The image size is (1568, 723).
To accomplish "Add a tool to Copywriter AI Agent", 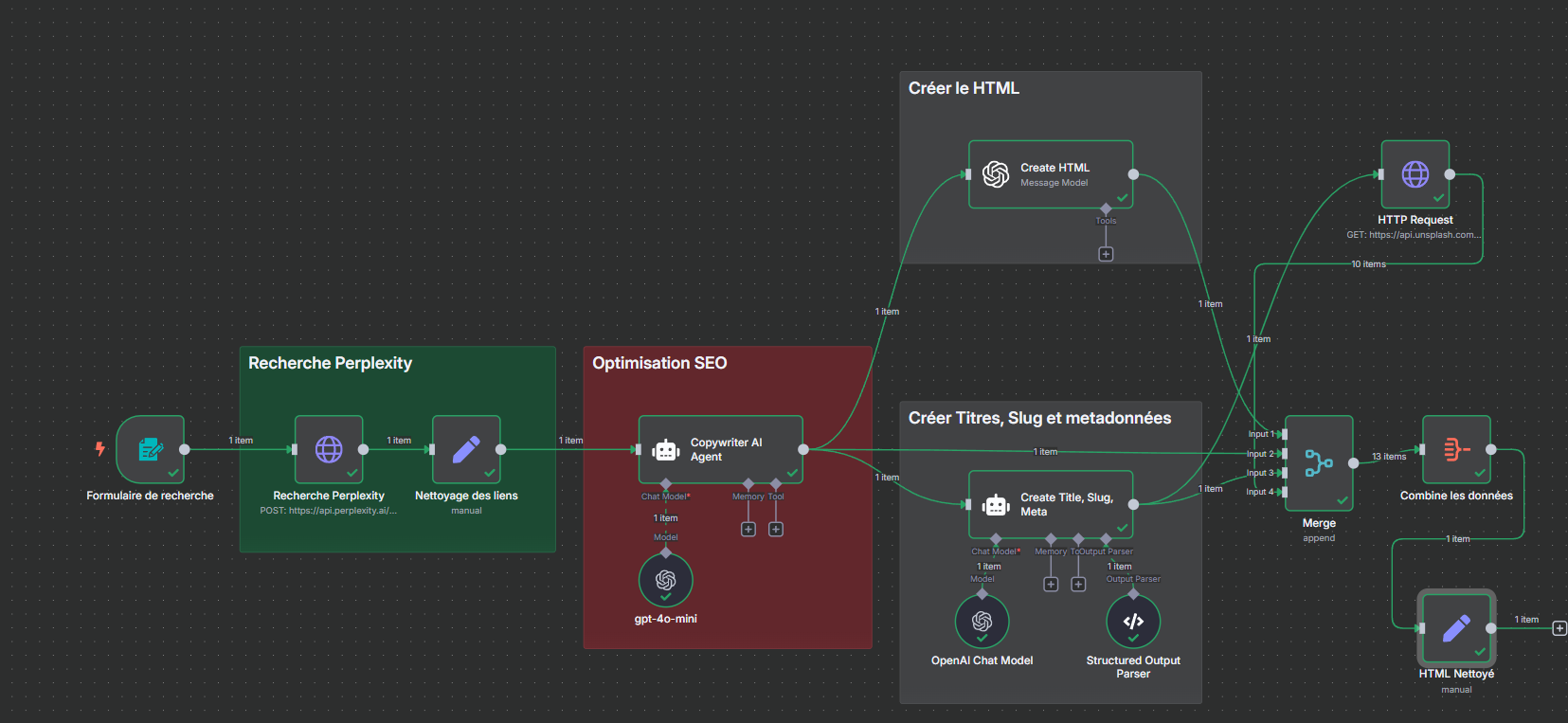I will point(776,529).
